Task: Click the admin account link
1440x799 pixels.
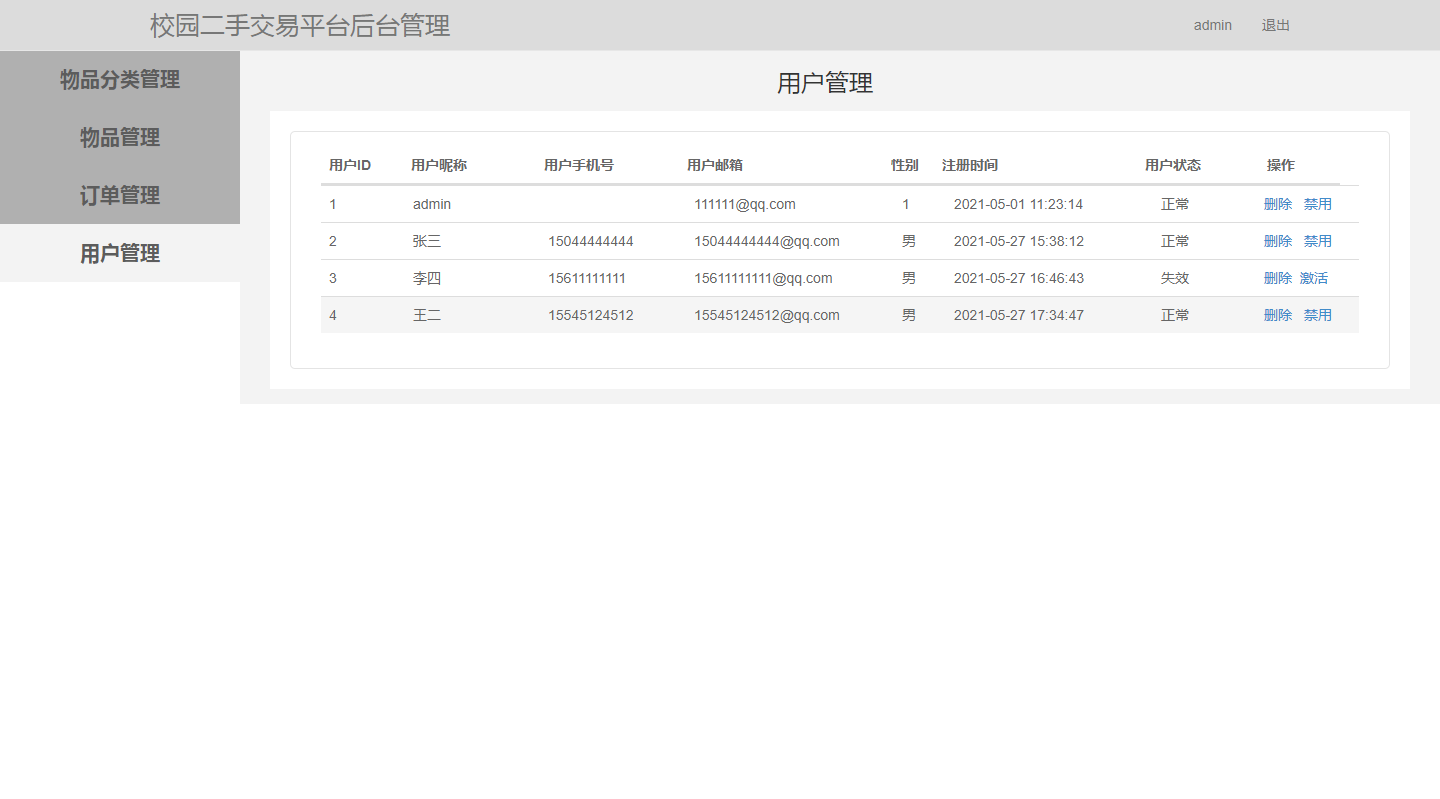Action: pyautogui.click(x=1212, y=25)
